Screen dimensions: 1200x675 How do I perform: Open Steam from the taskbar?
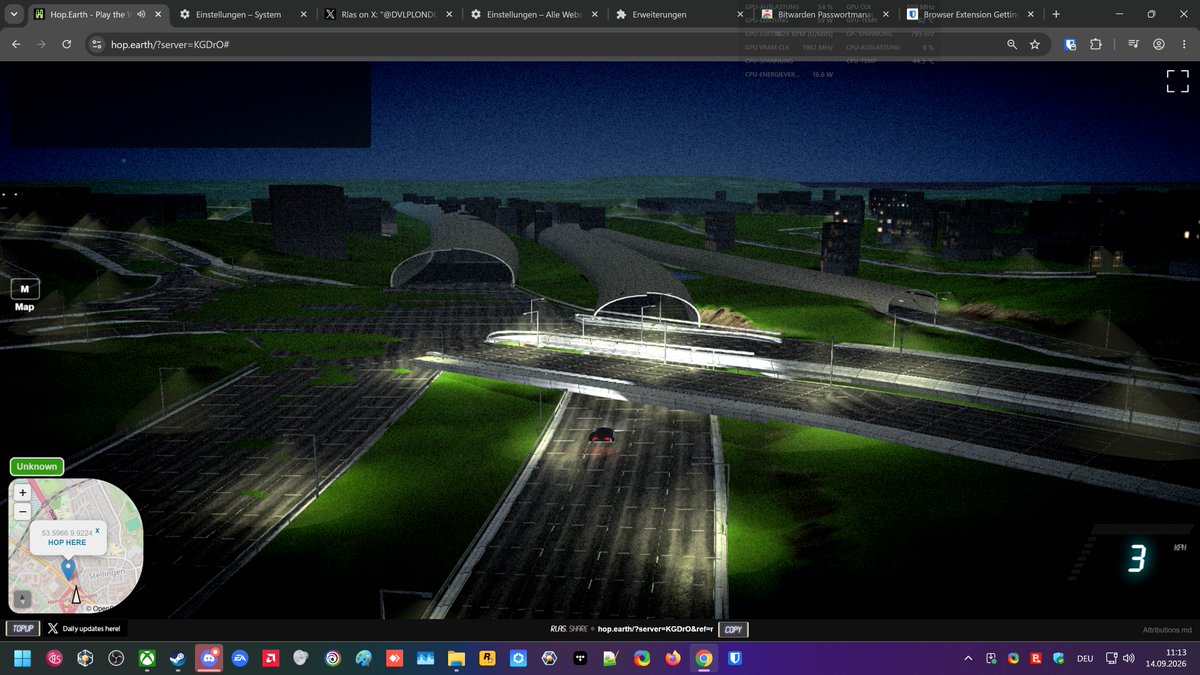point(178,658)
